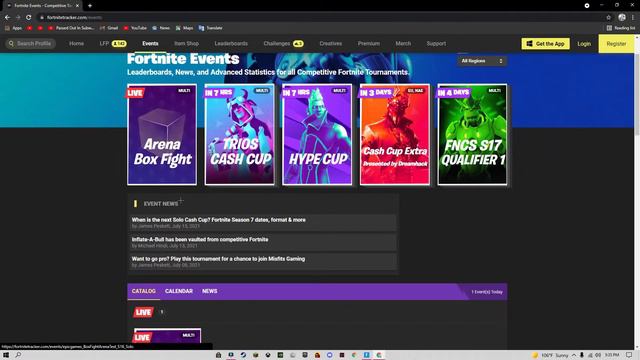Open the Apps bookmark shortcut

click(13, 28)
